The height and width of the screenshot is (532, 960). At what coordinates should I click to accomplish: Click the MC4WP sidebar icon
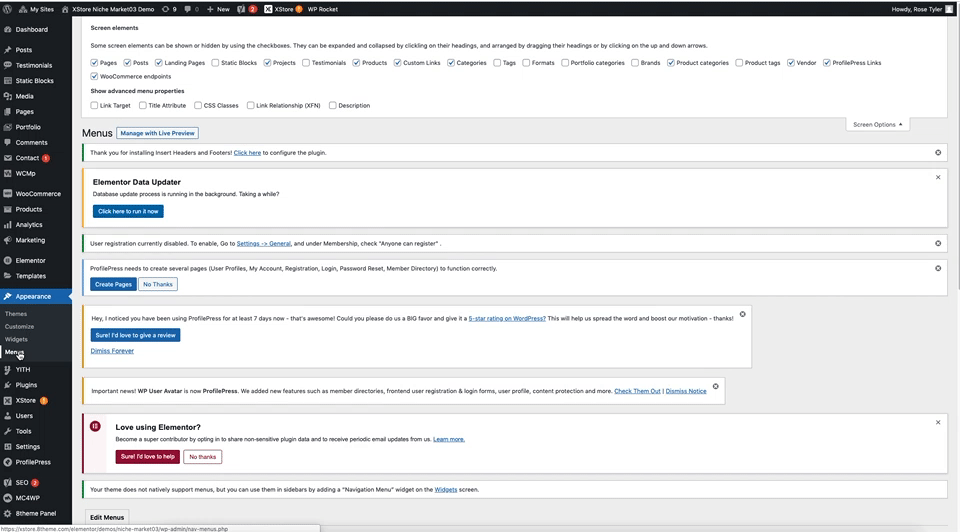[7, 498]
